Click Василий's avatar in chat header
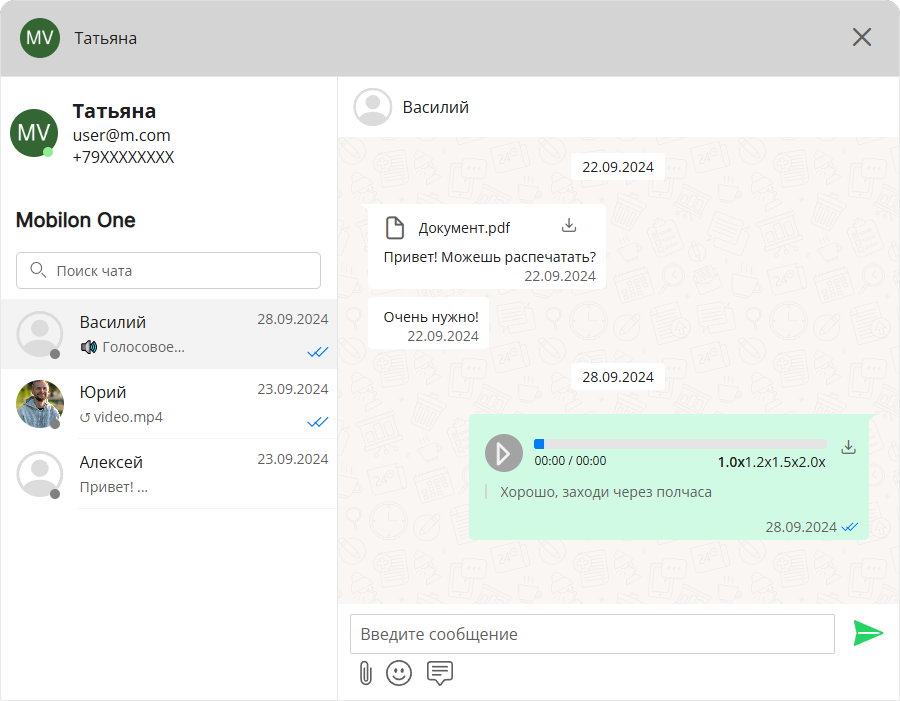This screenshot has height=701, width=900. (x=373, y=107)
